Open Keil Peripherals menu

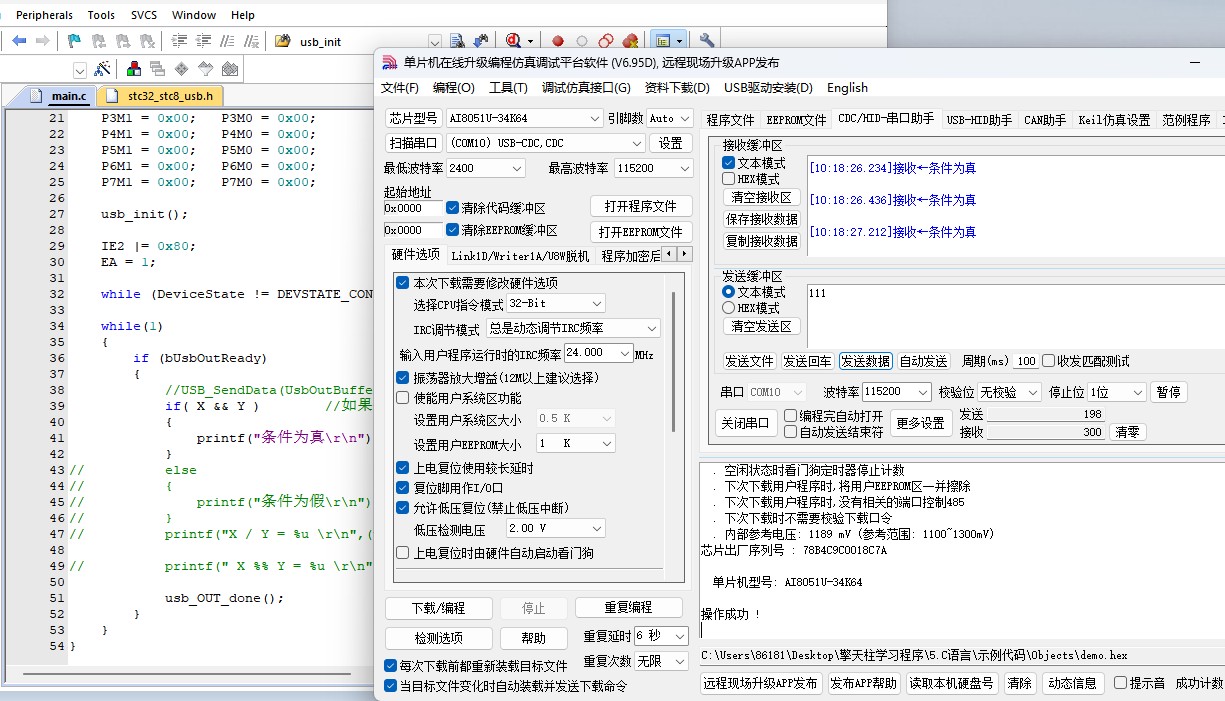click(44, 15)
